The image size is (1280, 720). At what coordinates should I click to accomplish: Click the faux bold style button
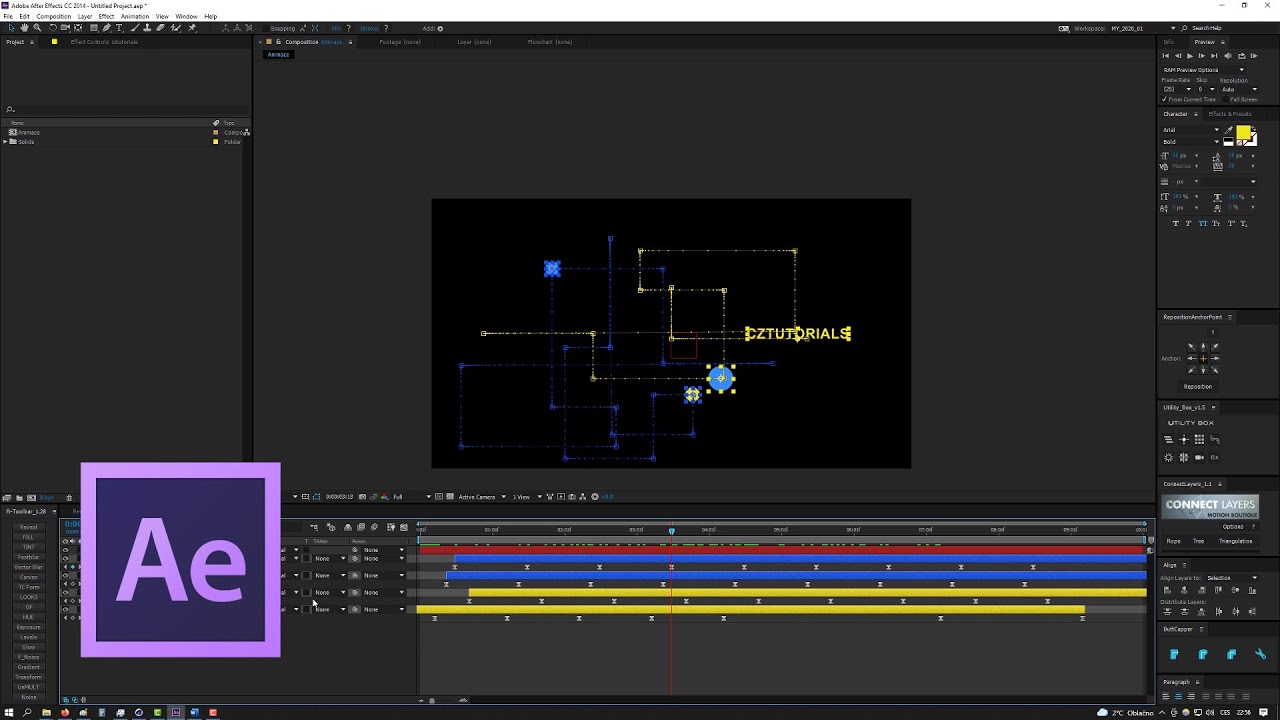[x=1176, y=224]
